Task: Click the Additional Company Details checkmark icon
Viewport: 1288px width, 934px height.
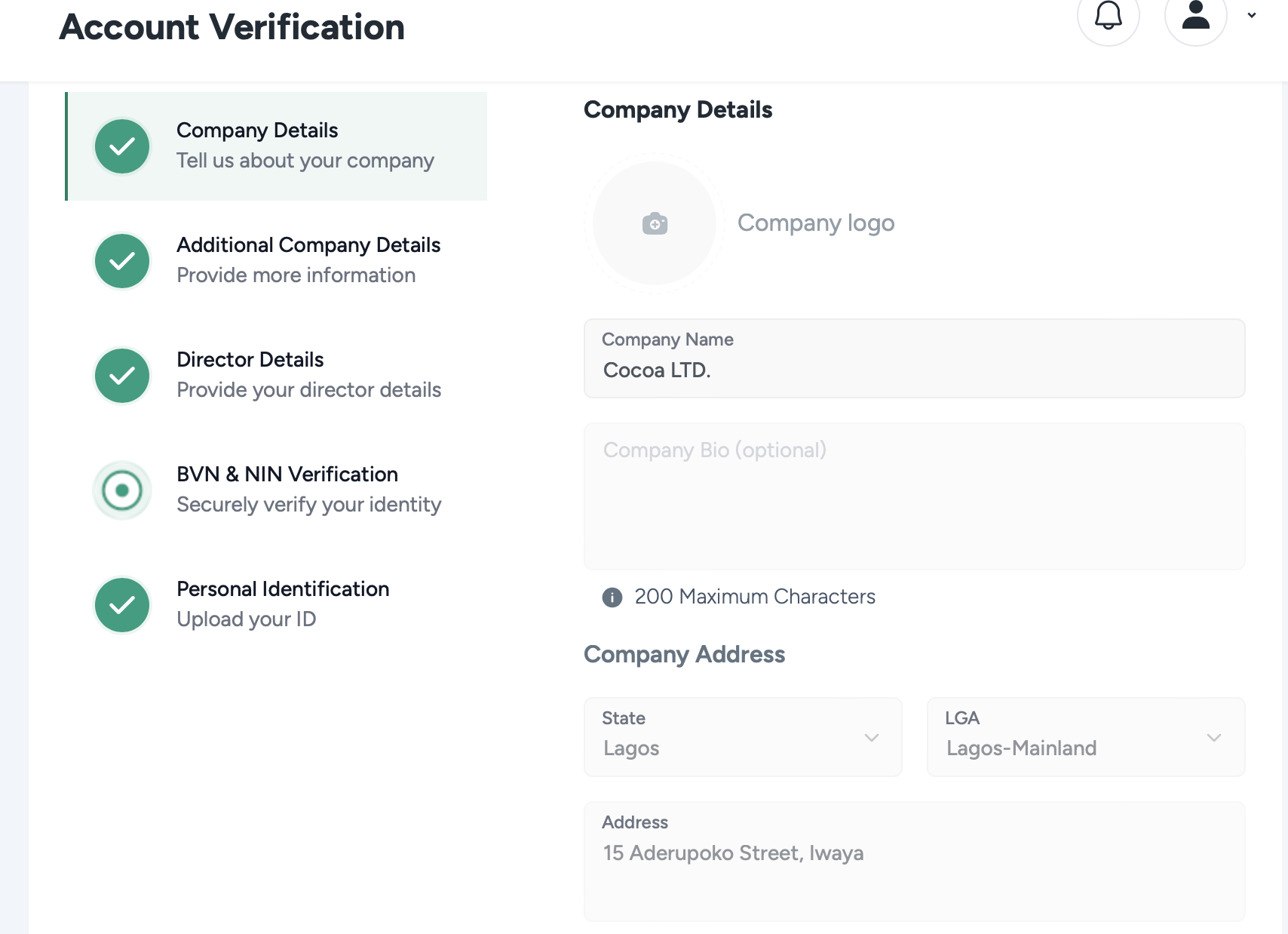Action: 122,261
